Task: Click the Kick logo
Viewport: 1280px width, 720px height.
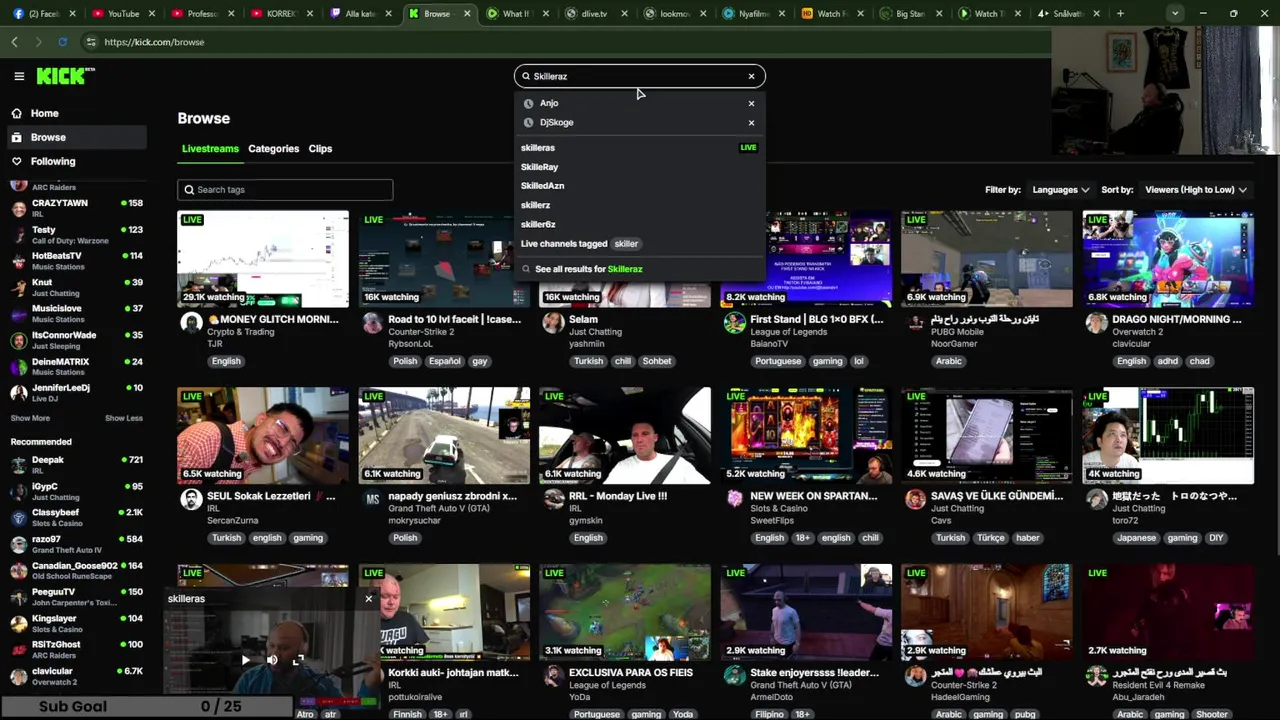Action: [65, 76]
